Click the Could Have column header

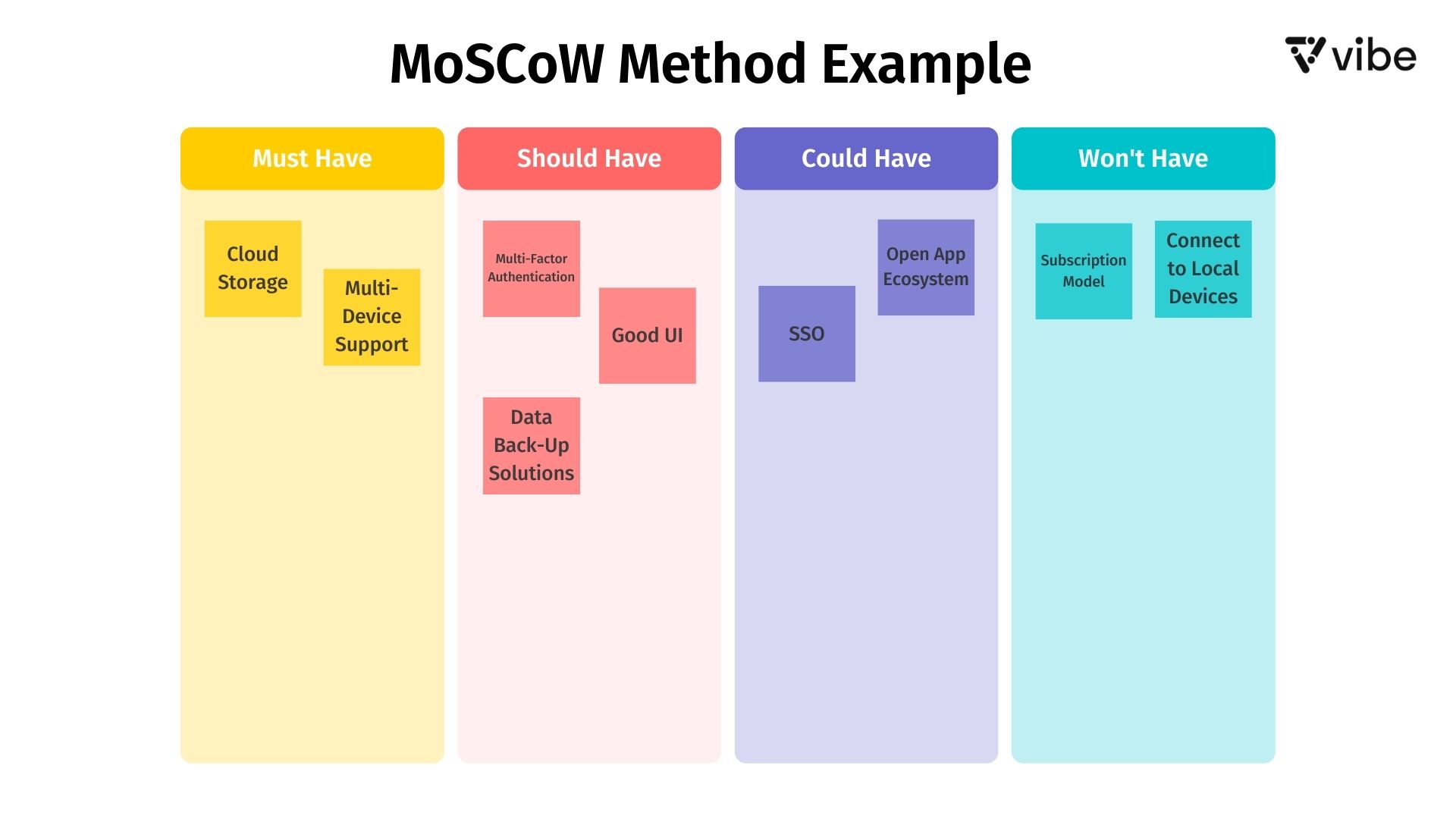(866, 158)
